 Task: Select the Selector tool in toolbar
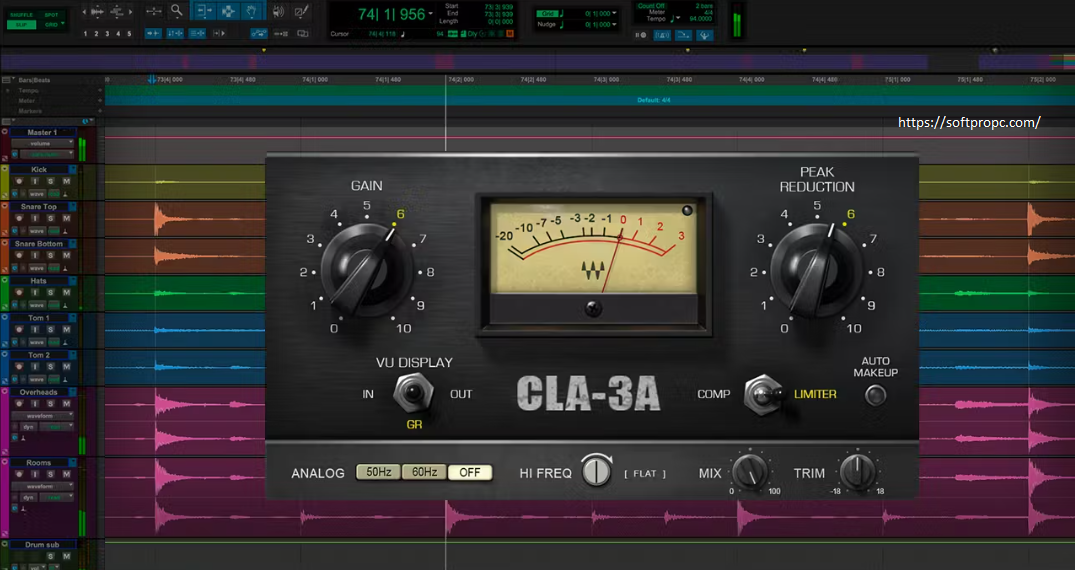tap(228, 11)
